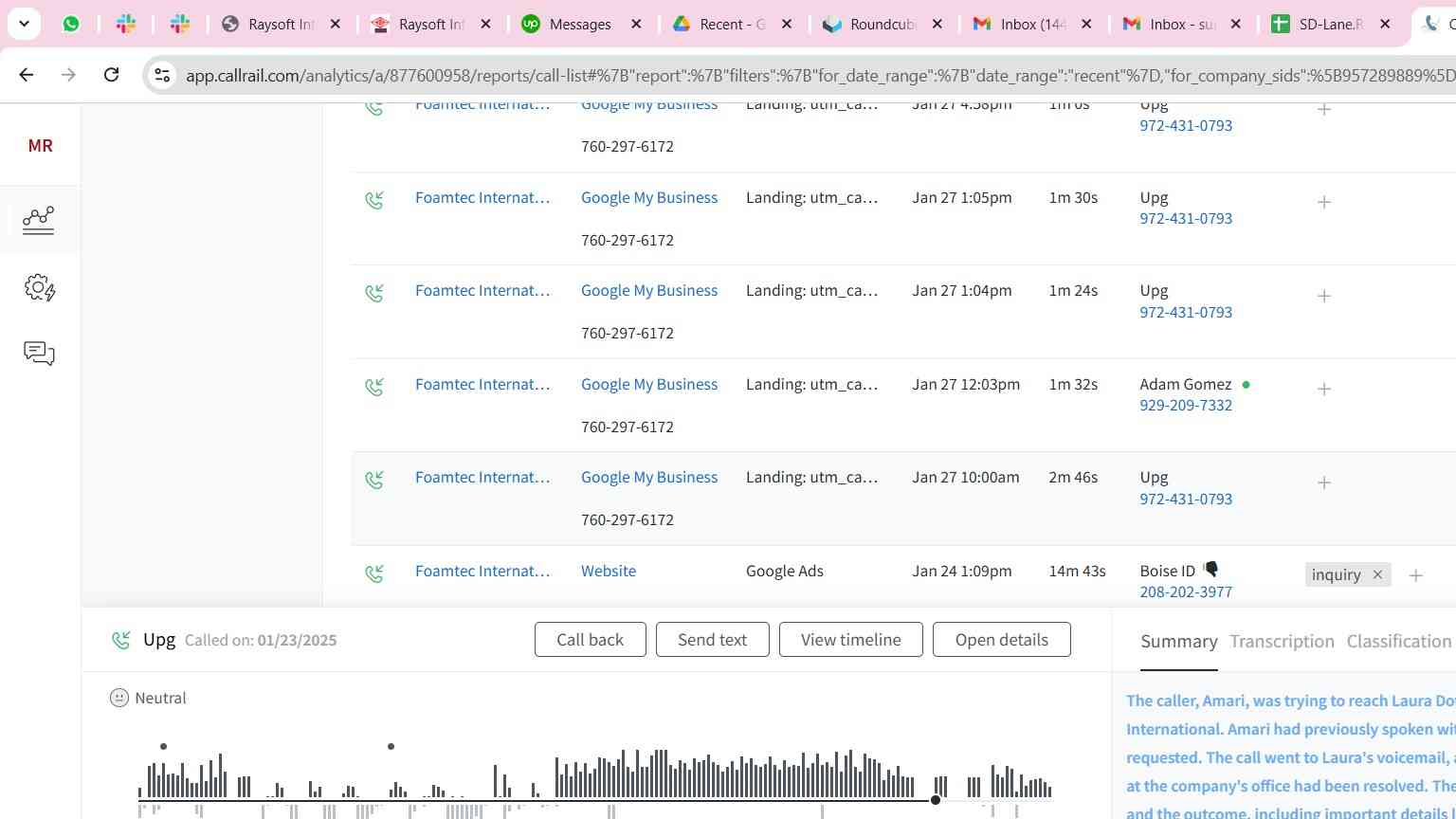Image resolution: width=1456 pixels, height=819 pixels.
Task: Click the thumbs-down icon beside Boise ID
Action: [1210, 569]
